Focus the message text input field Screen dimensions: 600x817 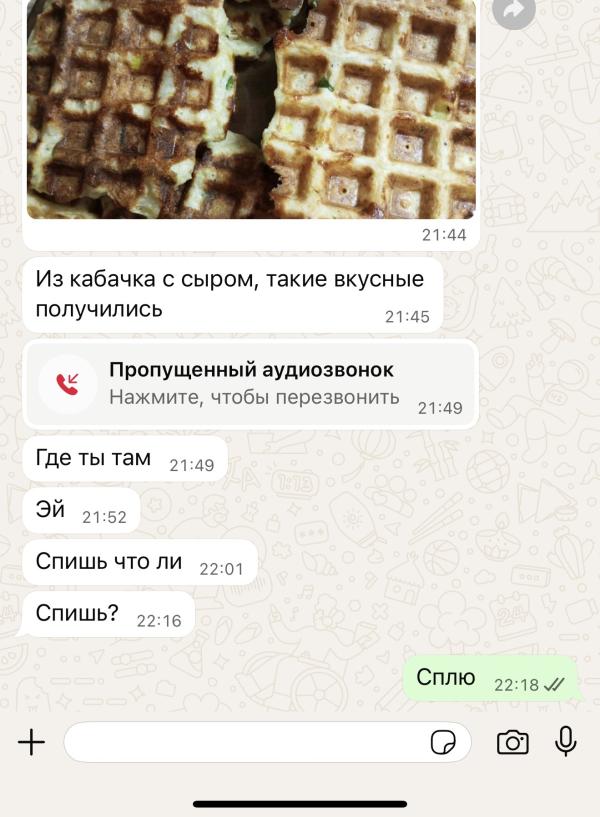point(267,742)
